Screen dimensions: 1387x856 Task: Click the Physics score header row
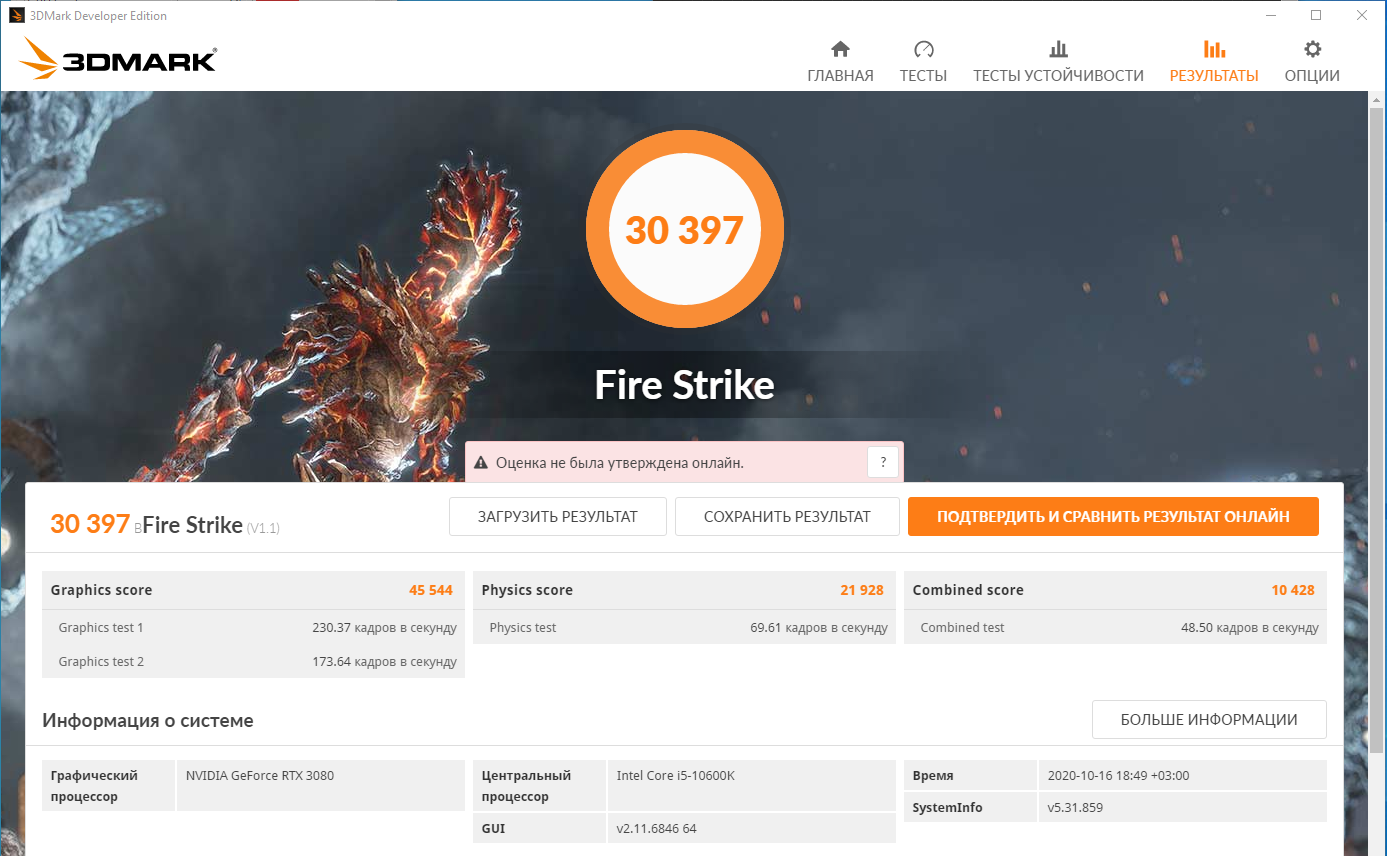683,590
